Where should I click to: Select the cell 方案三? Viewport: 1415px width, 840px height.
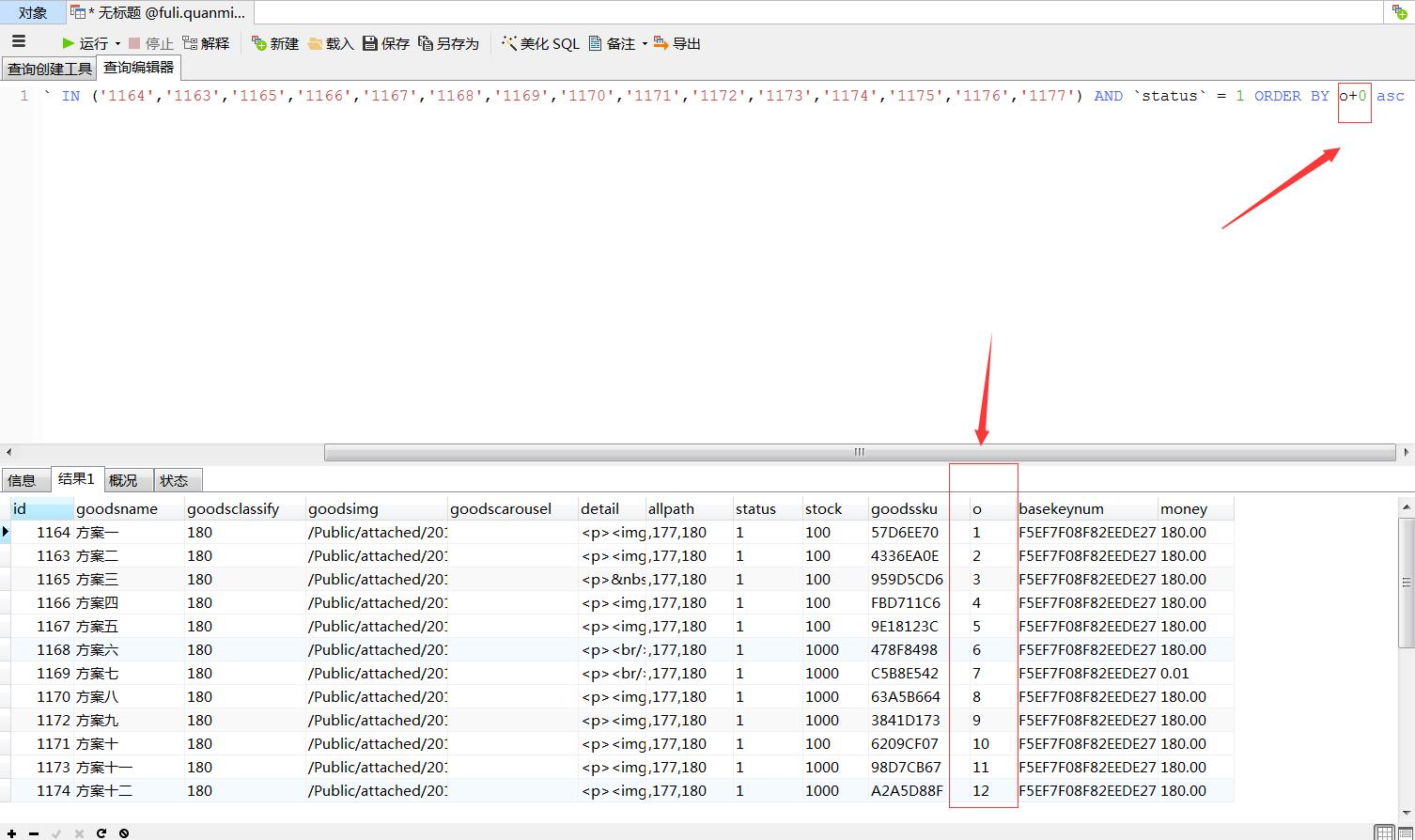tap(129, 579)
